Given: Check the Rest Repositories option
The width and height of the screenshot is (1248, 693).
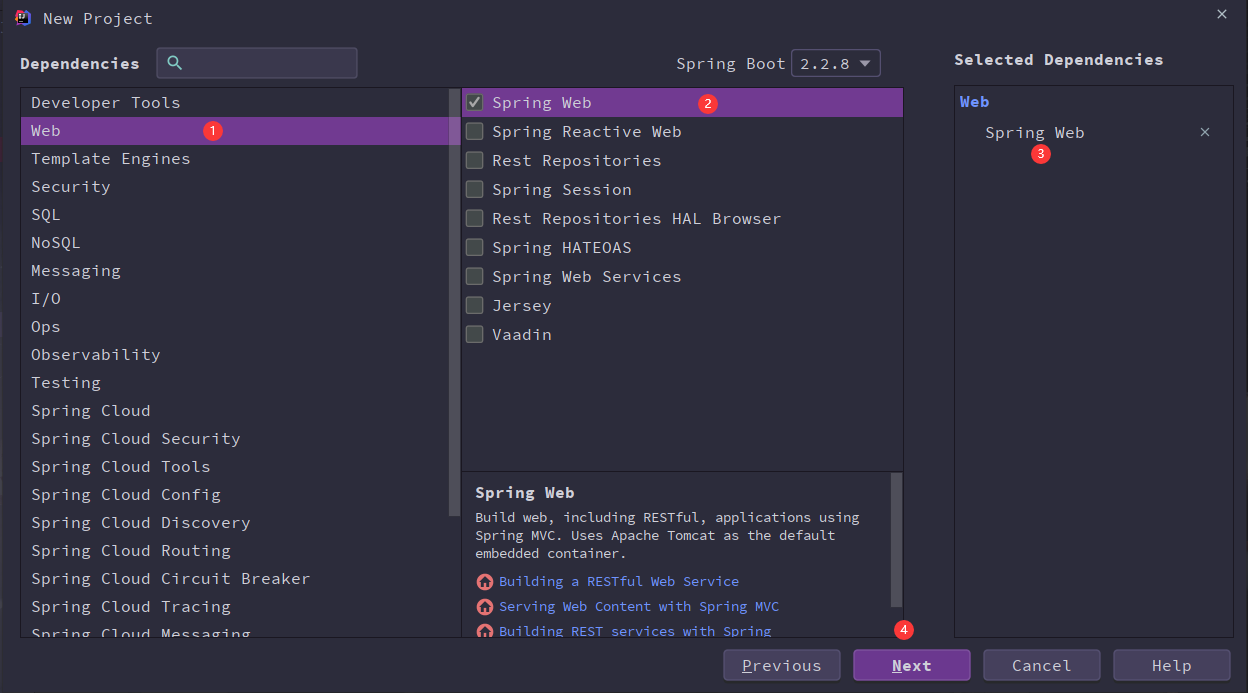Looking at the screenshot, I should (475, 160).
